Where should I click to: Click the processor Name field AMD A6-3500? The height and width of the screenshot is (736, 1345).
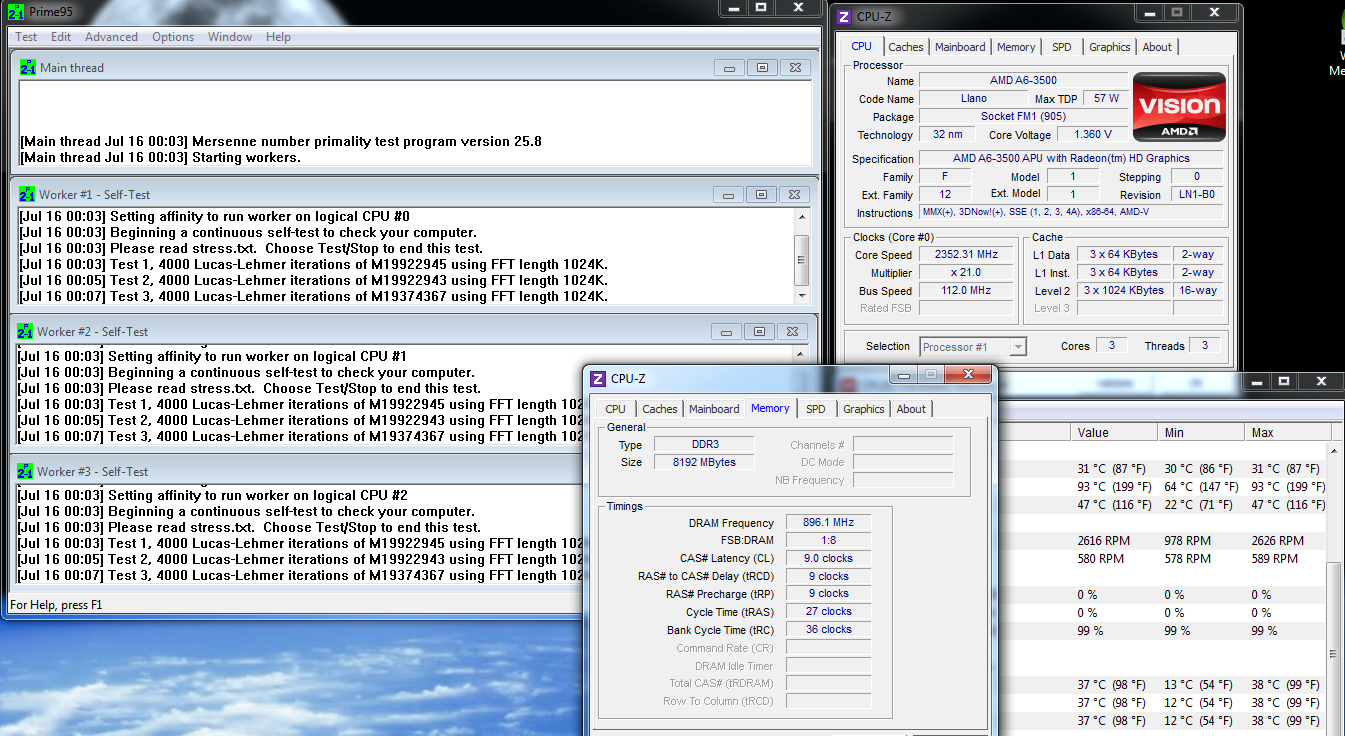(x=1023, y=80)
